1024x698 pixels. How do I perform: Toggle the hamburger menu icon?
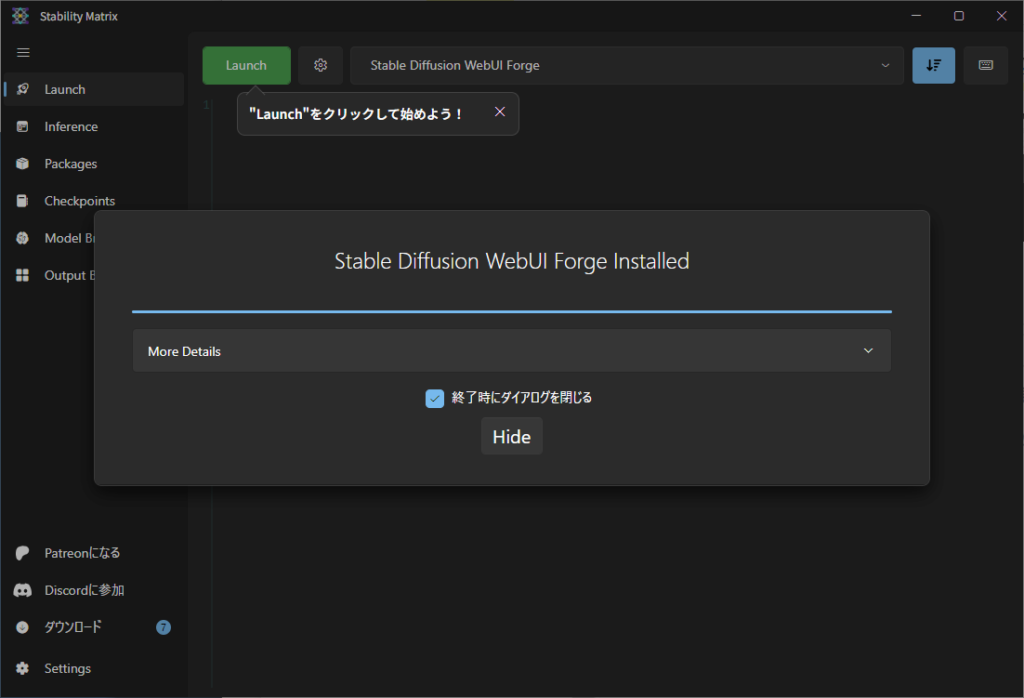click(x=23, y=52)
